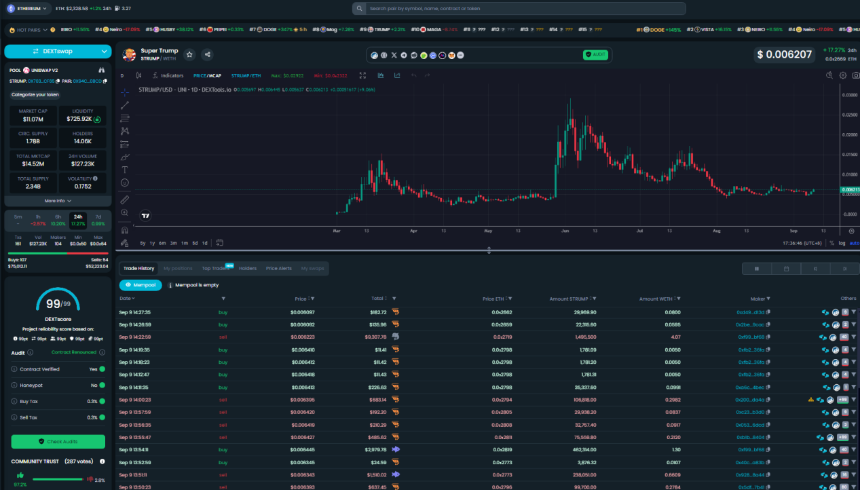Open the Price Alerts tab
Viewport: 860px width, 490px height.
click(x=279, y=268)
